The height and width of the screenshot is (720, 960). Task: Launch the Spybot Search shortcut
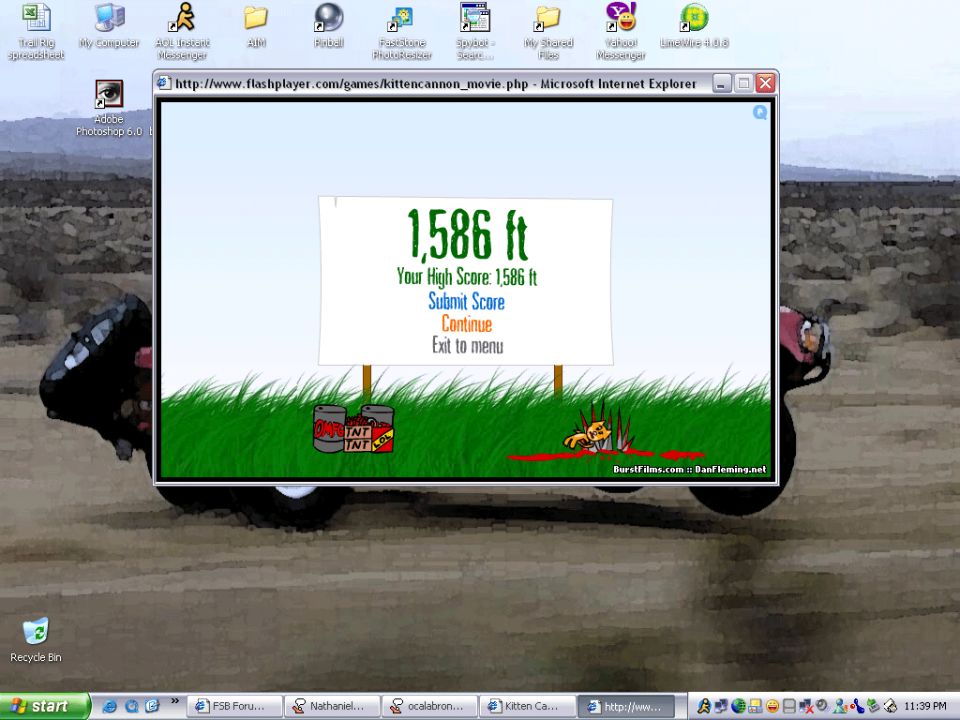tap(475, 31)
